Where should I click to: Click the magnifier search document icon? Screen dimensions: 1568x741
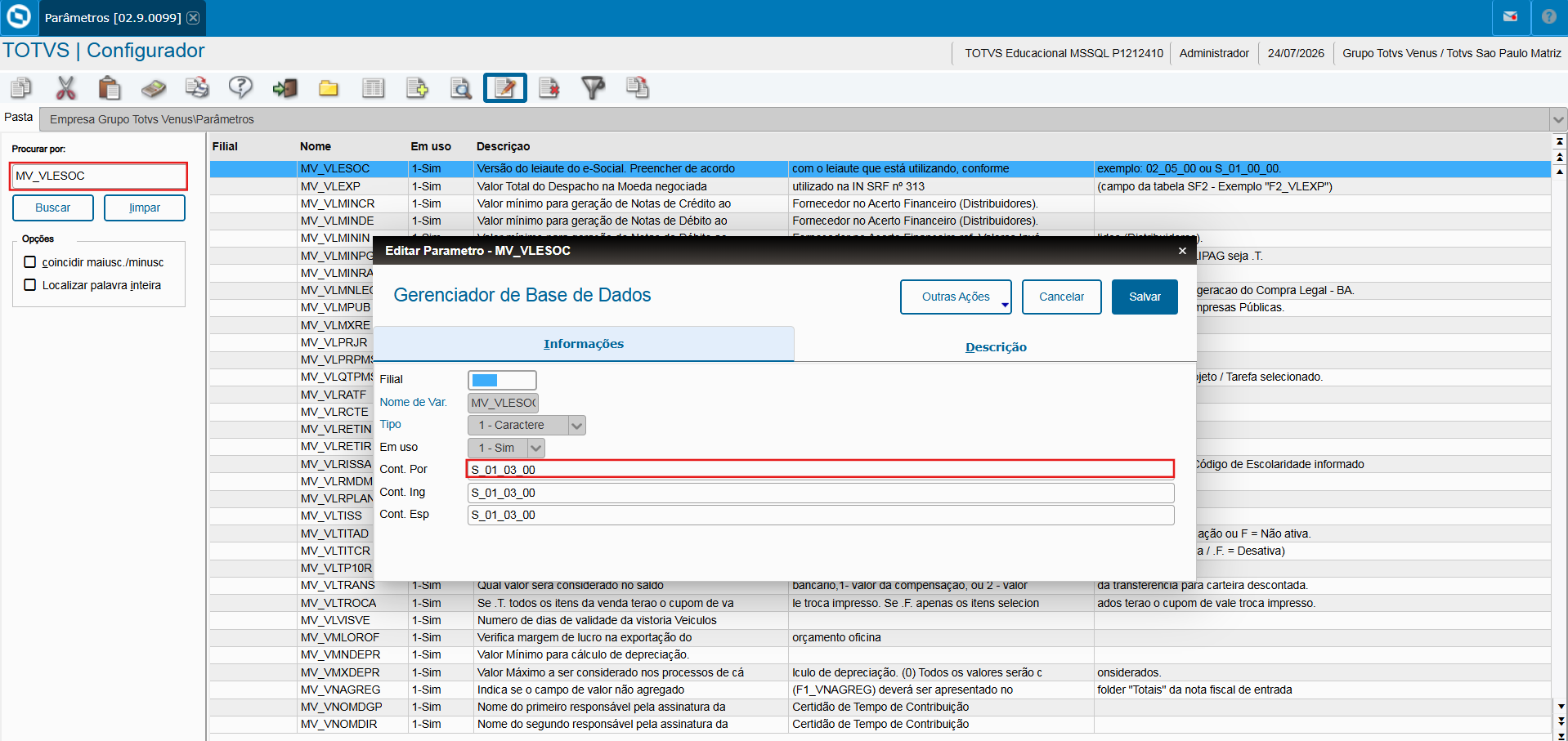(461, 87)
